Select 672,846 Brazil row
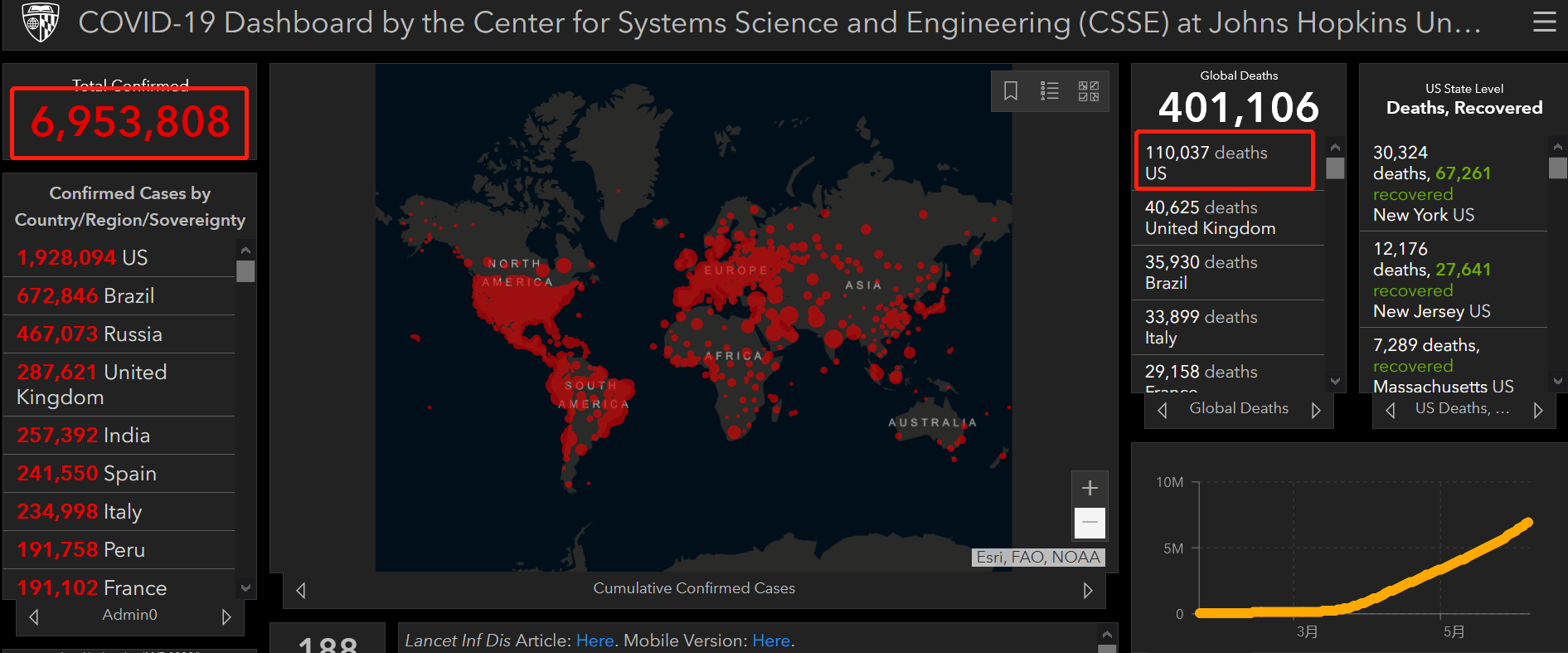 click(119, 296)
